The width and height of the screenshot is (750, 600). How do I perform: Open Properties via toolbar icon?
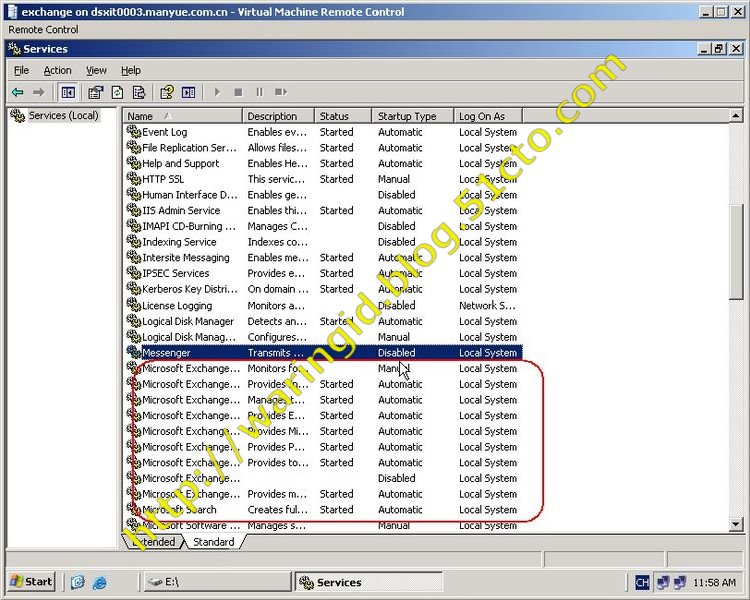click(x=95, y=92)
